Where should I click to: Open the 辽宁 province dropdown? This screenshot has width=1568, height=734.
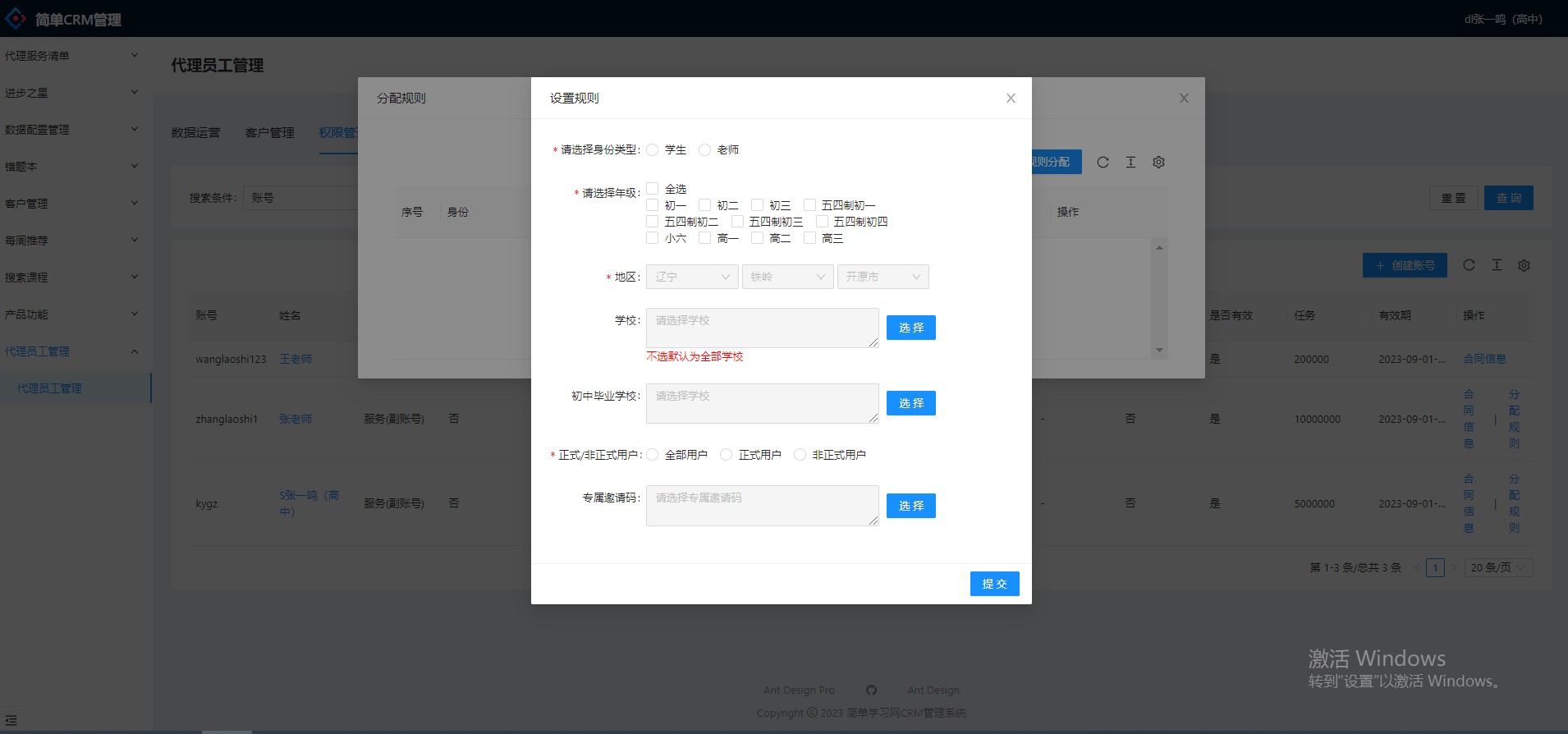692,277
